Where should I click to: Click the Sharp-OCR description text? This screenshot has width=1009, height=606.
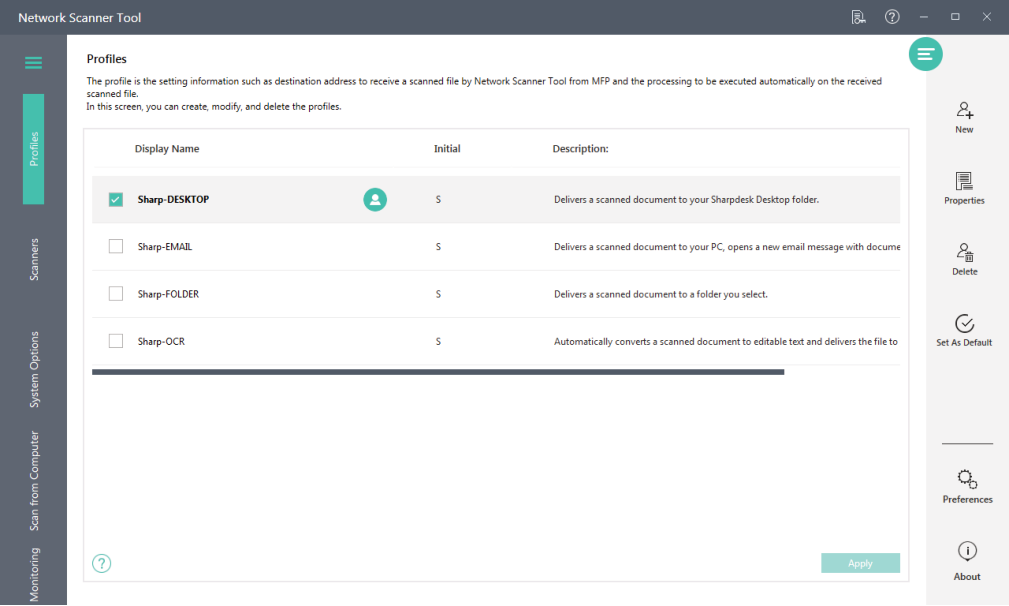pos(726,342)
